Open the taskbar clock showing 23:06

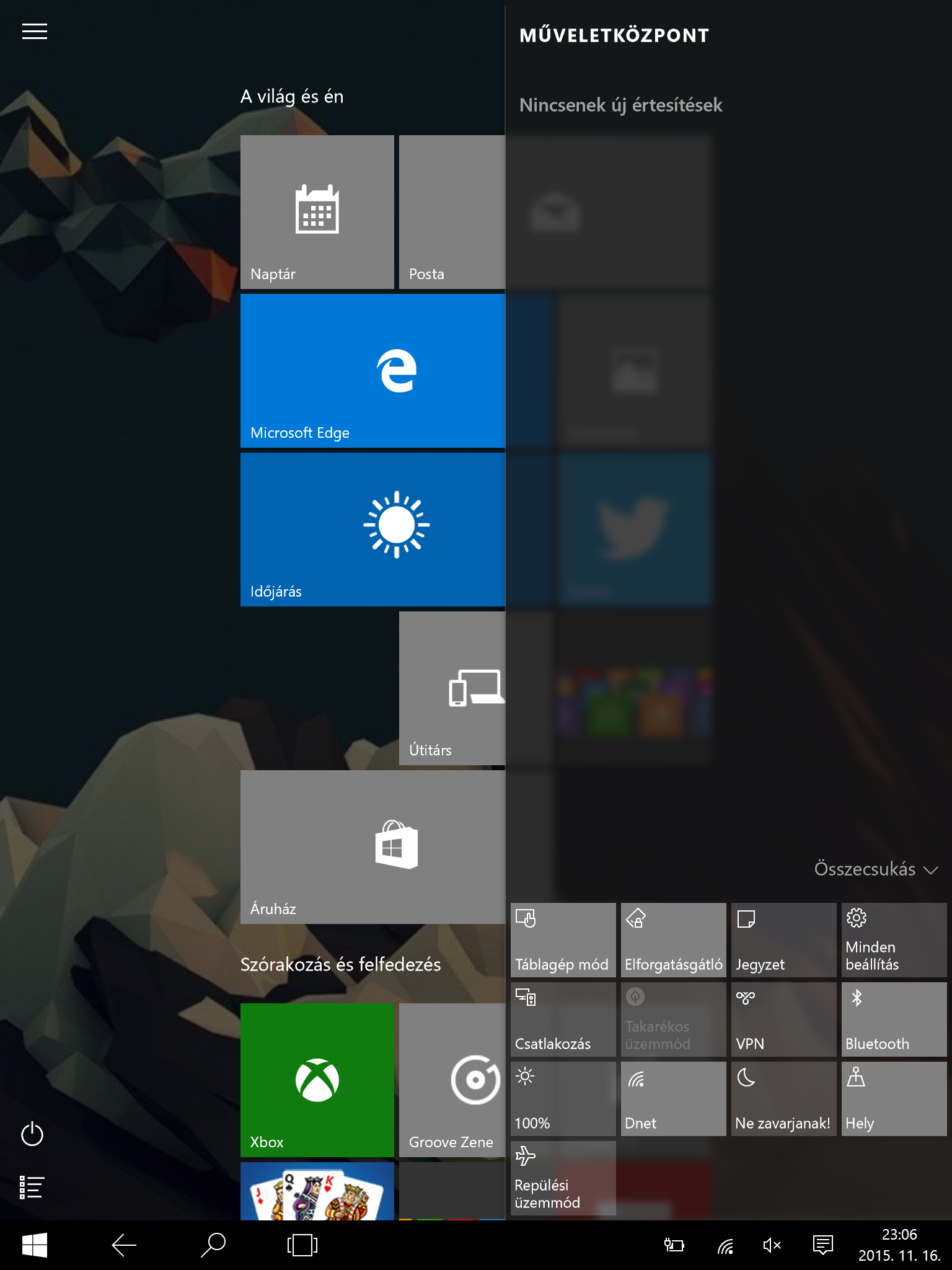899,1245
